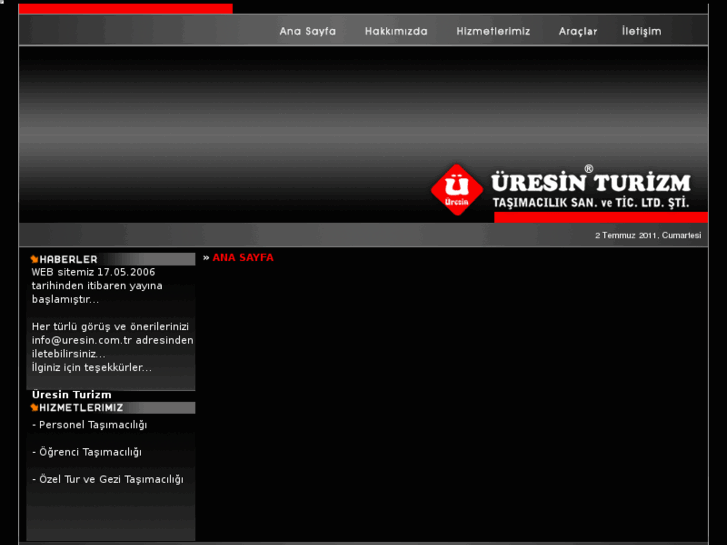Go to the Hakkımızda page
The height and width of the screenshot is (545, 727).
coord(396,32)
